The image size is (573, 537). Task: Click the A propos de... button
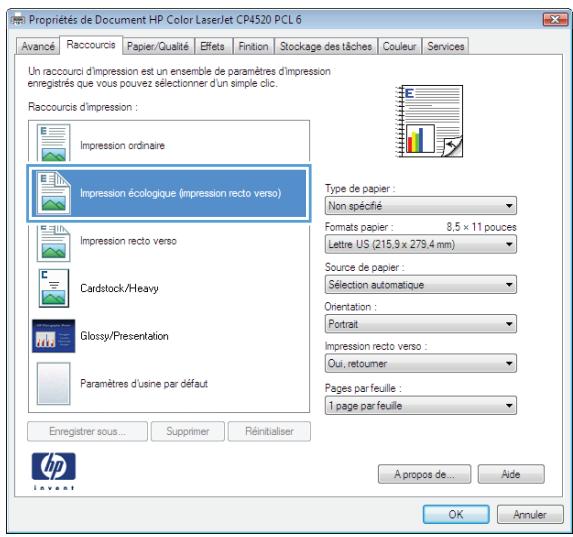click(424, 474)
